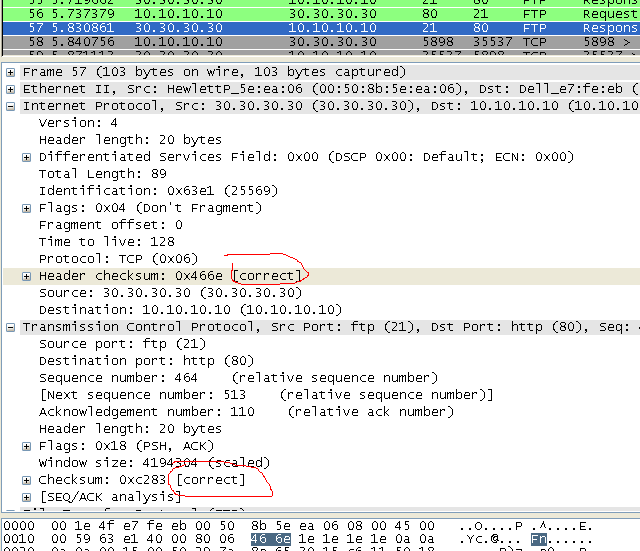Expand the SEQ/ACK analysis node
This screenshot has height=551, width=640.
pyautogui.click(x=27, y=497)
